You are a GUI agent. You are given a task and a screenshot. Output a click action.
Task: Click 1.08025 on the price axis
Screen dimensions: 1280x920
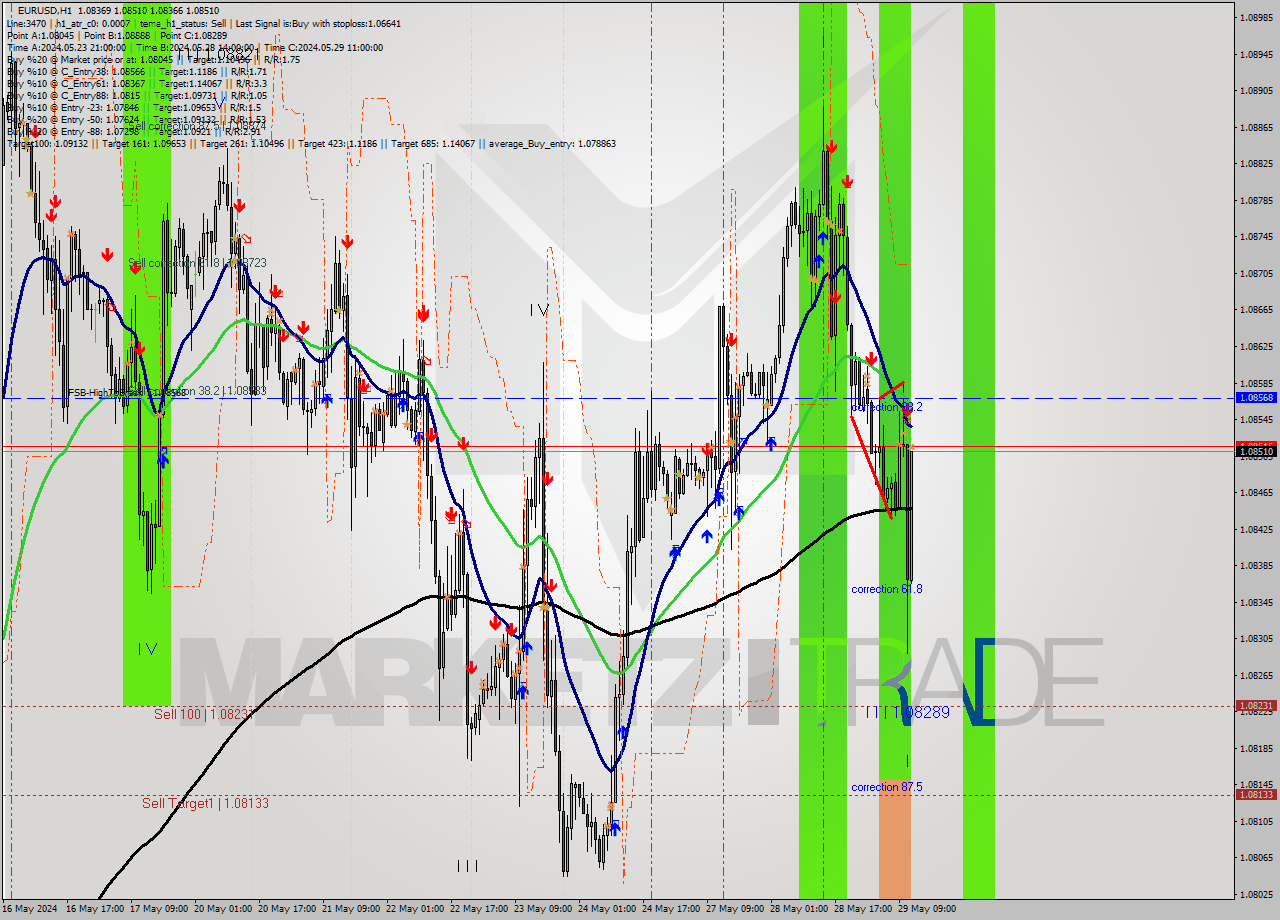[1256, 894]
